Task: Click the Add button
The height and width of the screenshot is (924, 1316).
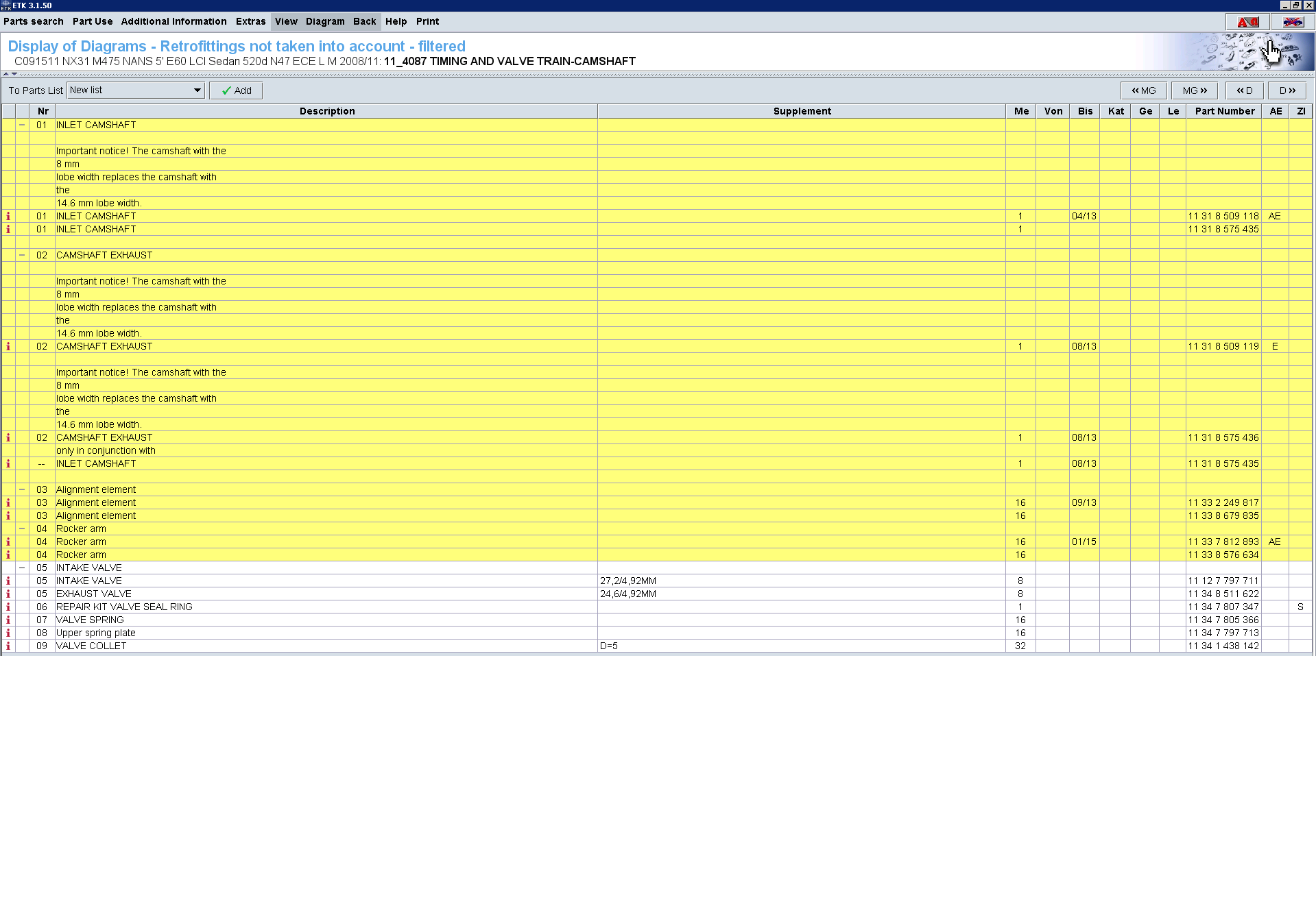Action: coord(236,90)
